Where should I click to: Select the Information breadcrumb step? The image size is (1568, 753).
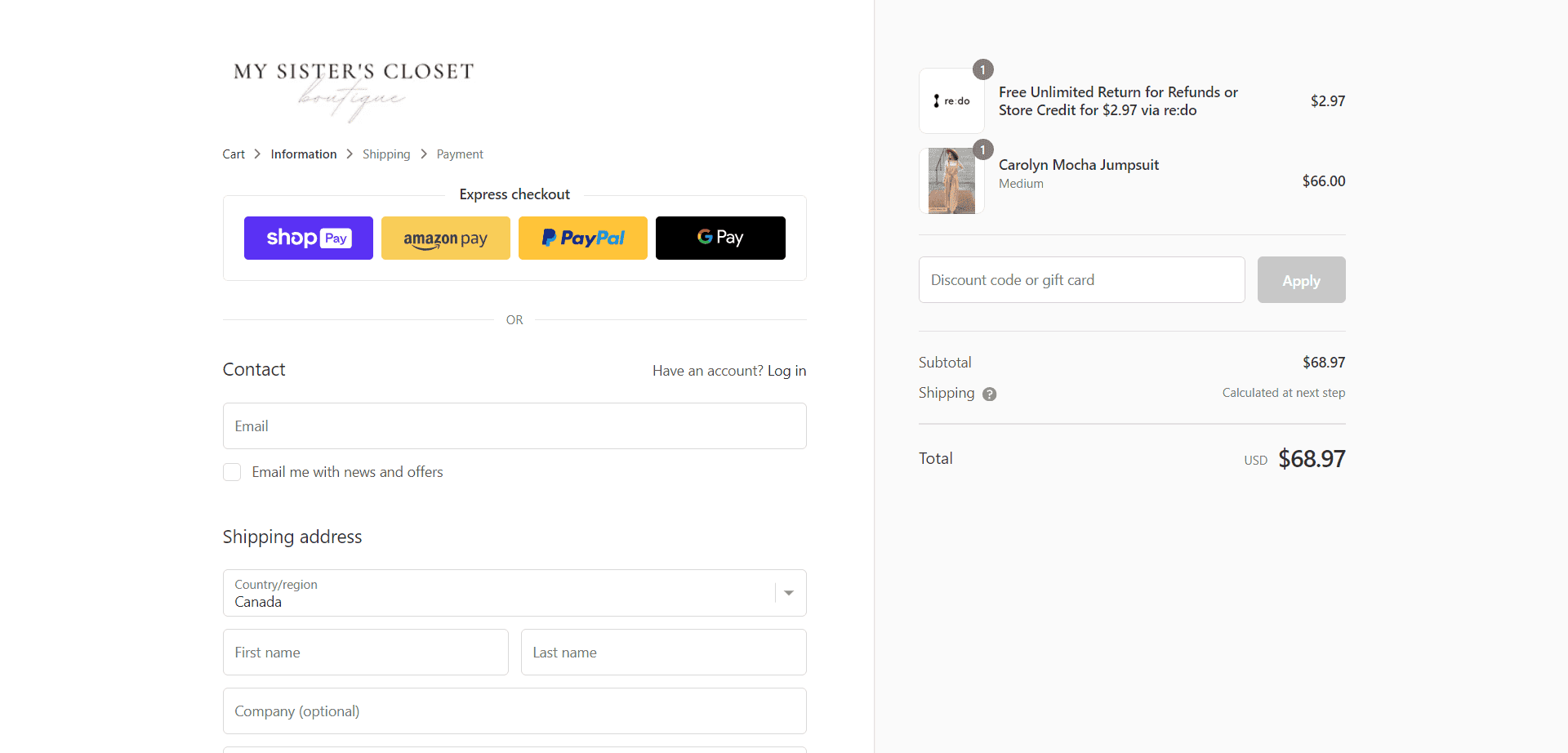(x=304, y=154)
